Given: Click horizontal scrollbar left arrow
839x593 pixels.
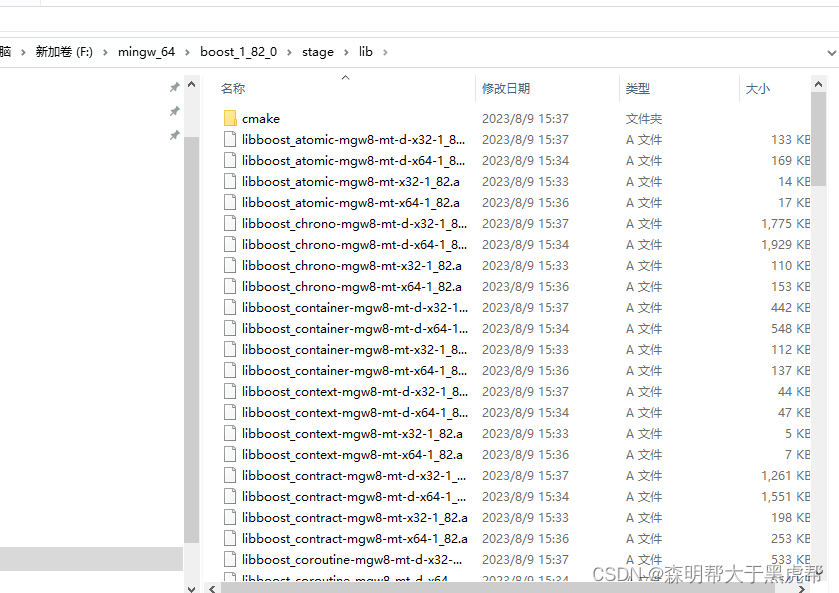Looking at the screenshot, I should coord(212,588).
